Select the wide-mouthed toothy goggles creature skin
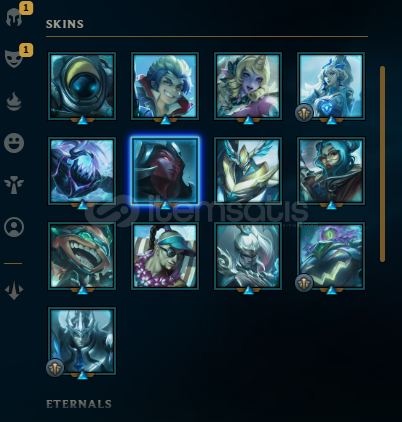The image size is (402, 422). tap(82, 256)
